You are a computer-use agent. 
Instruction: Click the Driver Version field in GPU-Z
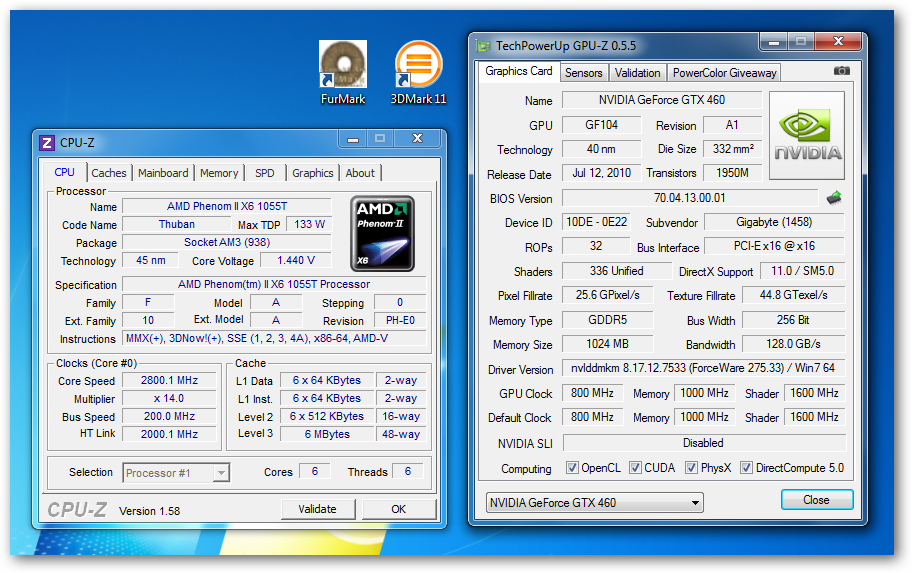pyautogui.click(x=703, y=368)
